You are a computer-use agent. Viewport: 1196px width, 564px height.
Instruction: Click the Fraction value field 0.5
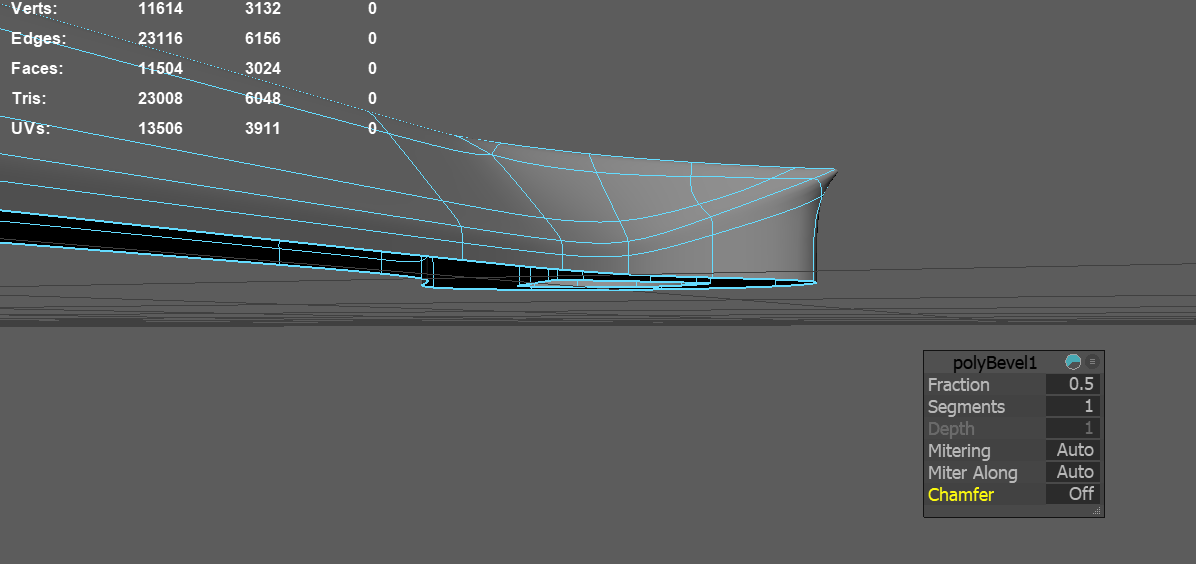coord(1072,384)
